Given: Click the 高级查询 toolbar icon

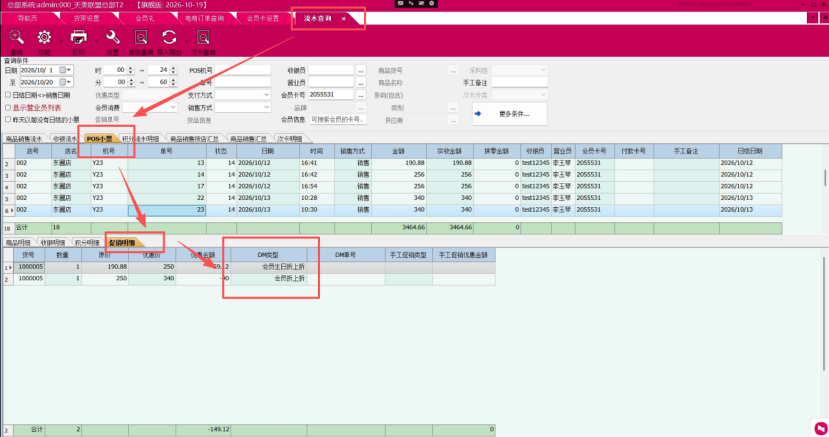Looking at the screenshot, I should 141,38.
